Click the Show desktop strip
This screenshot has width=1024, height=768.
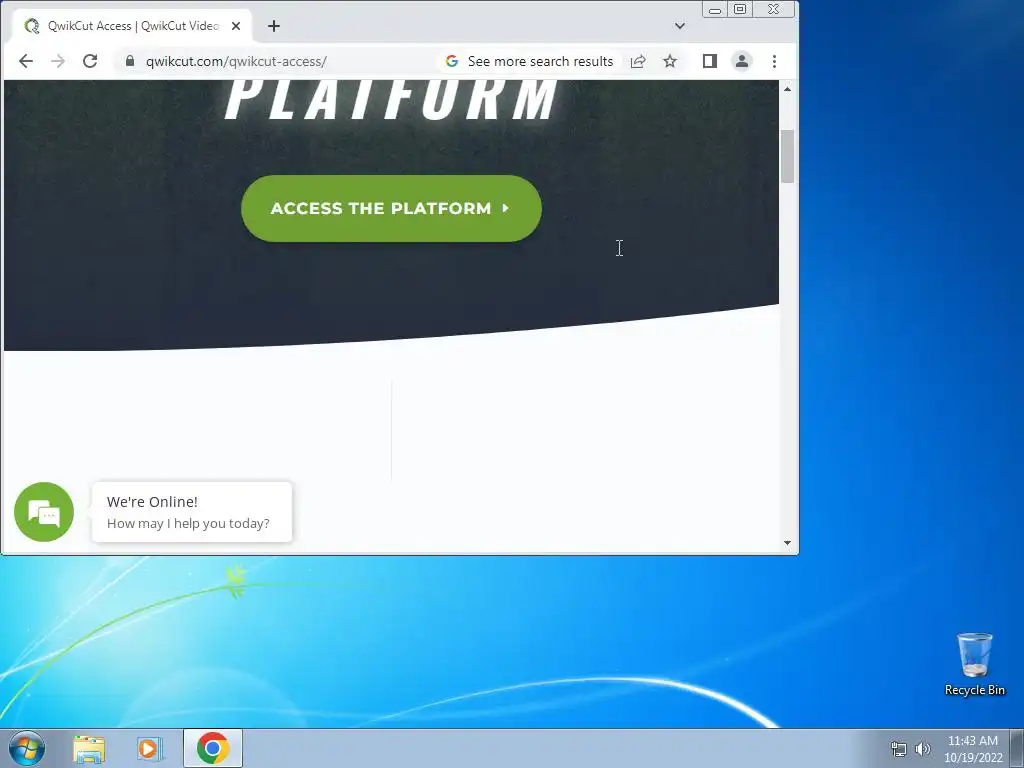click(x=1017, y=749)
